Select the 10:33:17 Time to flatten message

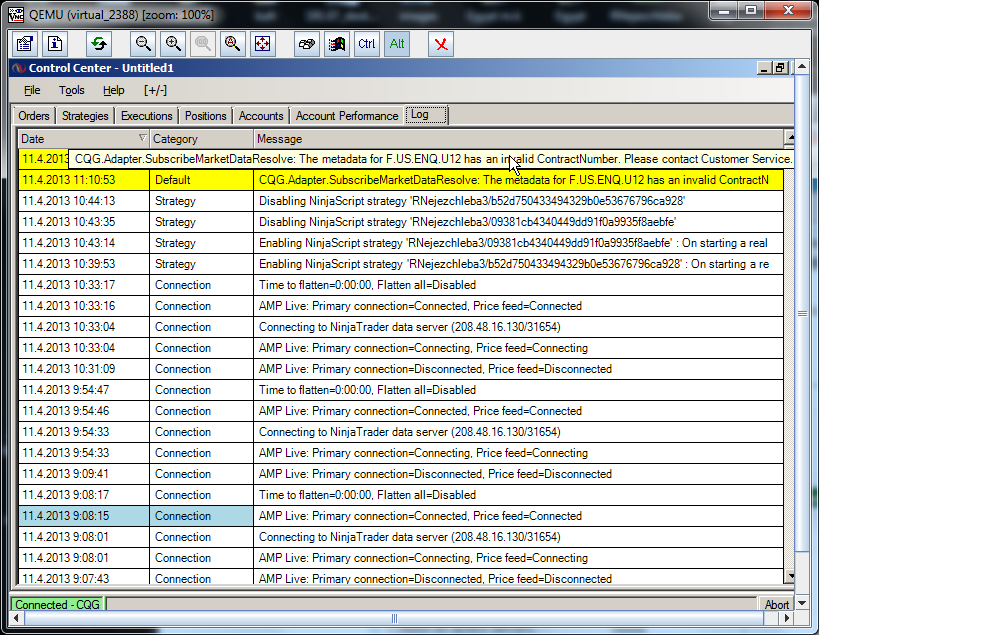click(518, 285)
